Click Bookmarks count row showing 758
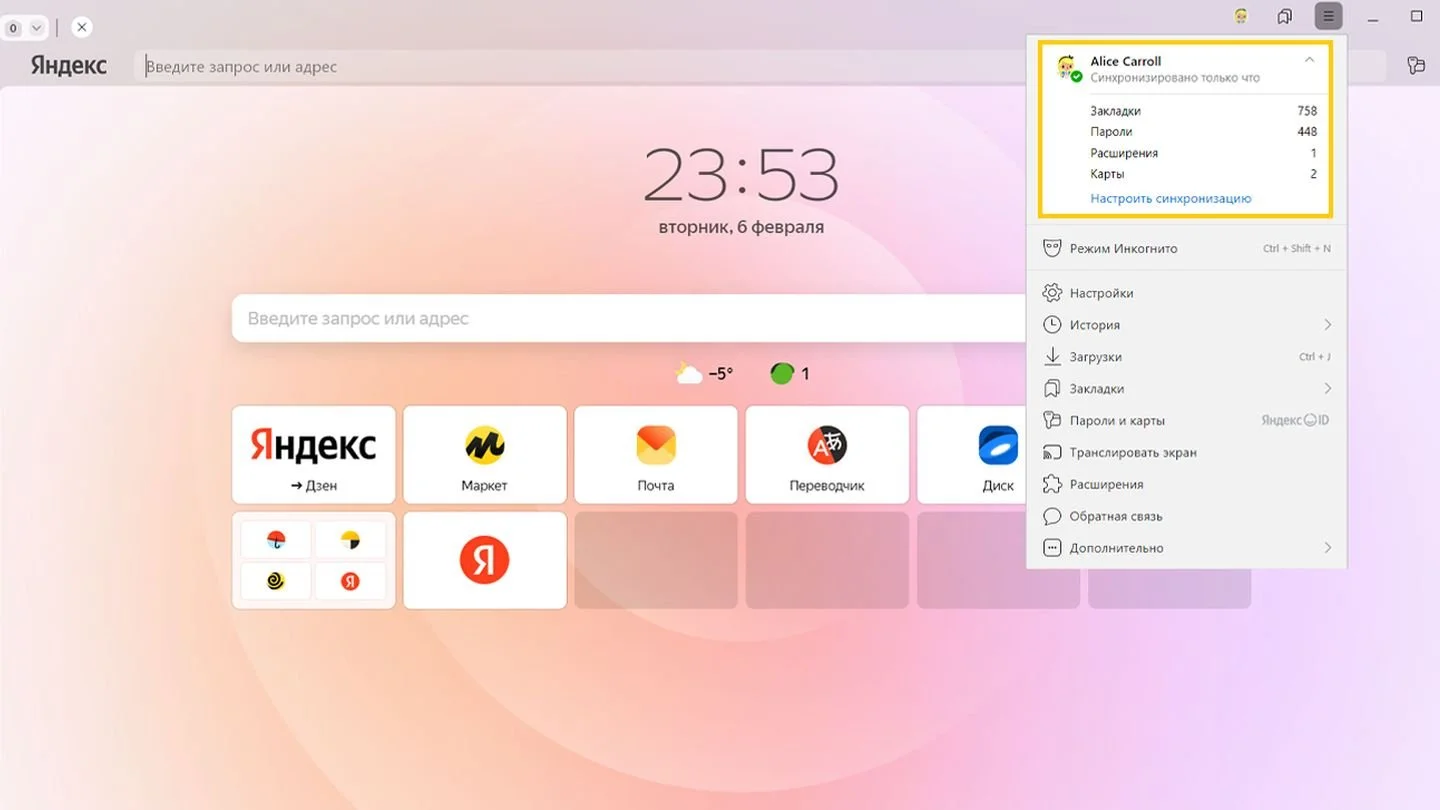This screenshot has width=1440, height=810. point(1203,111)
